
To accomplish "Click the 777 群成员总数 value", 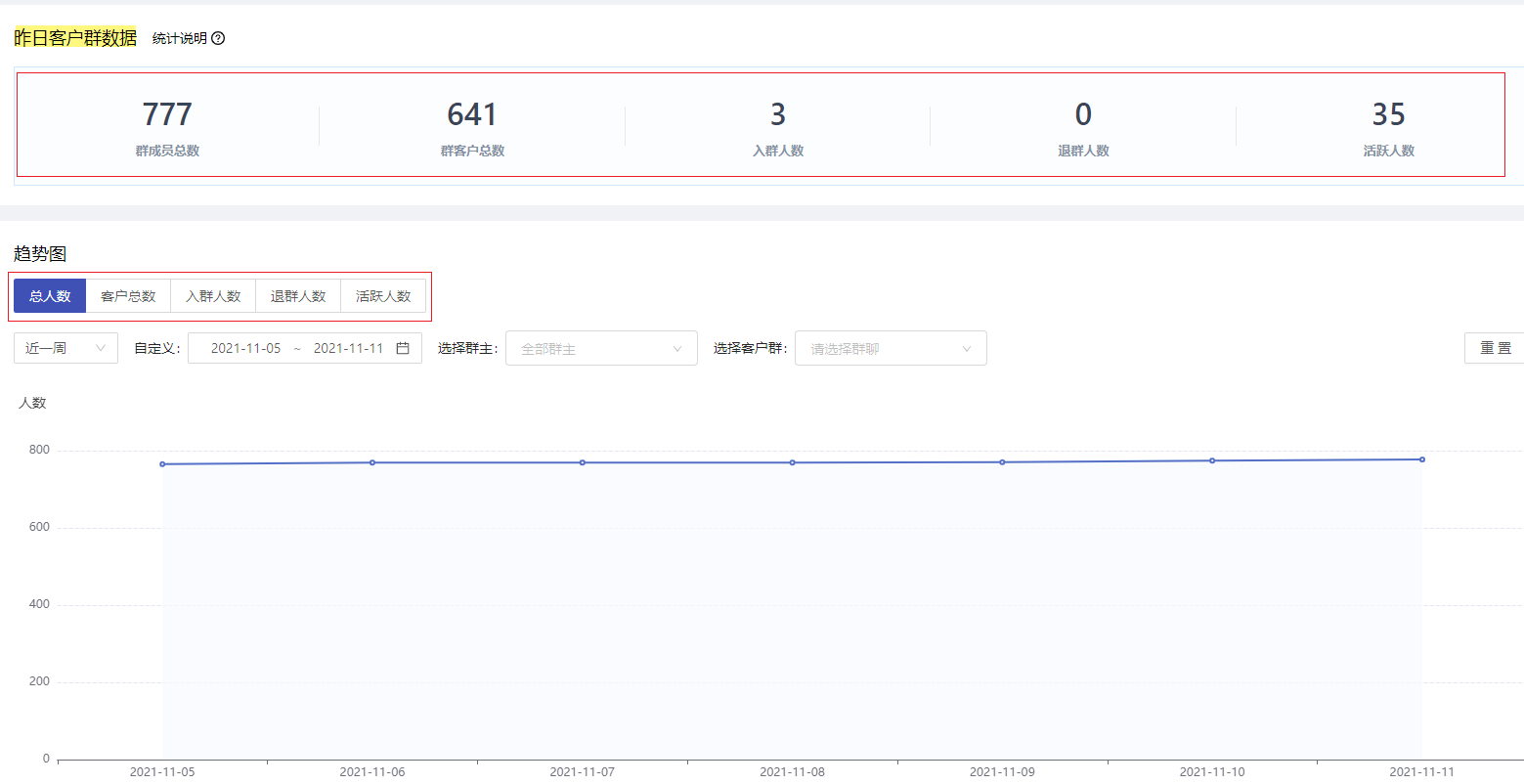I will [167, 114].
